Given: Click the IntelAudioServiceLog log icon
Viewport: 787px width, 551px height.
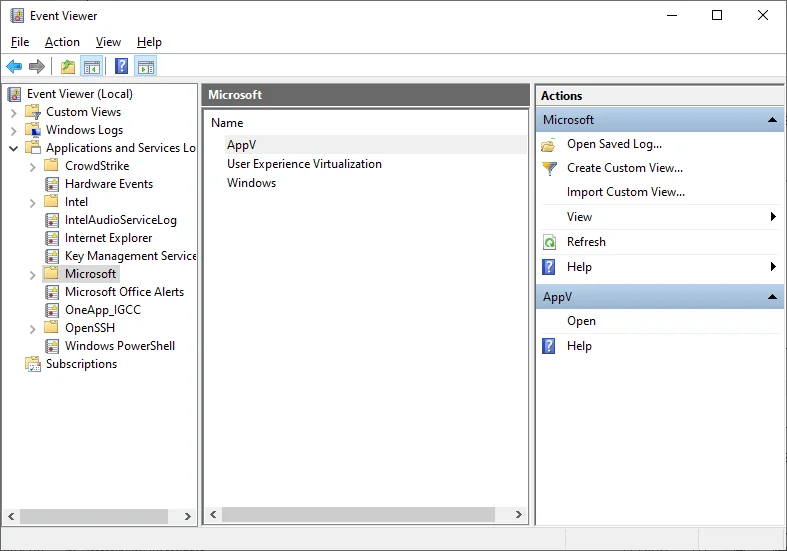Looking at the screenshot, I should tap(52, 220).
